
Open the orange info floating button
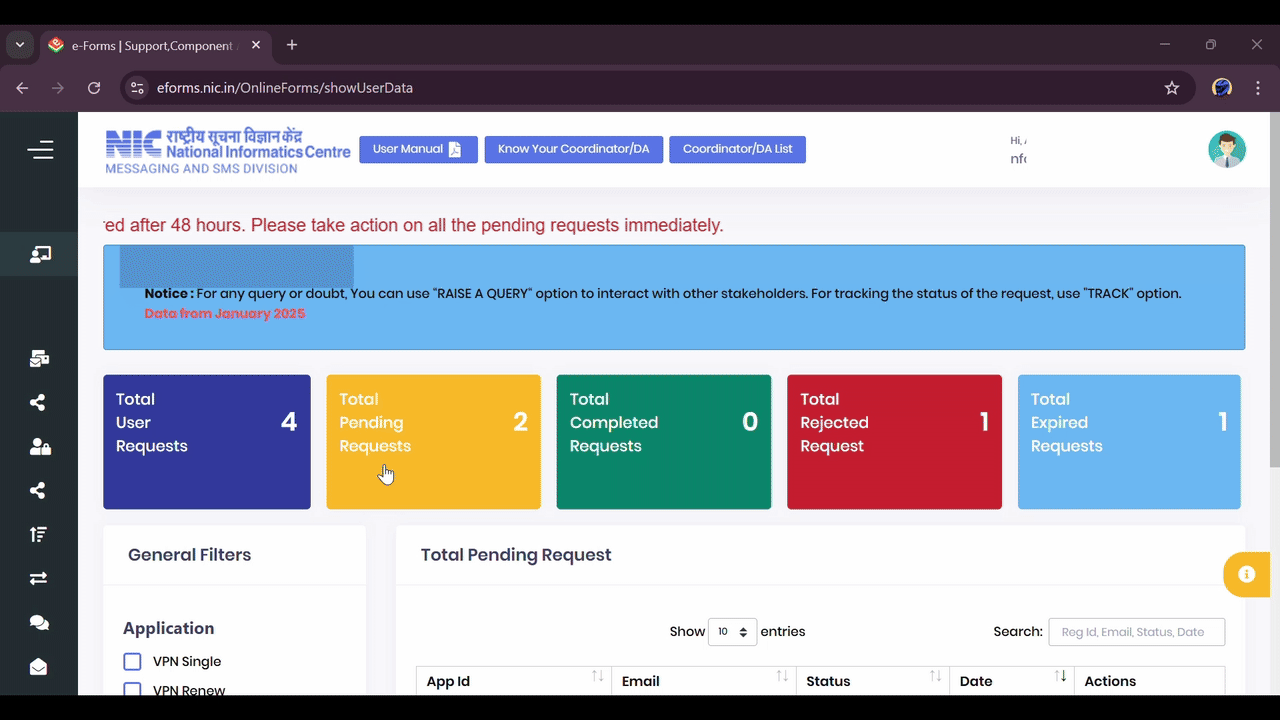point(1246,574)
